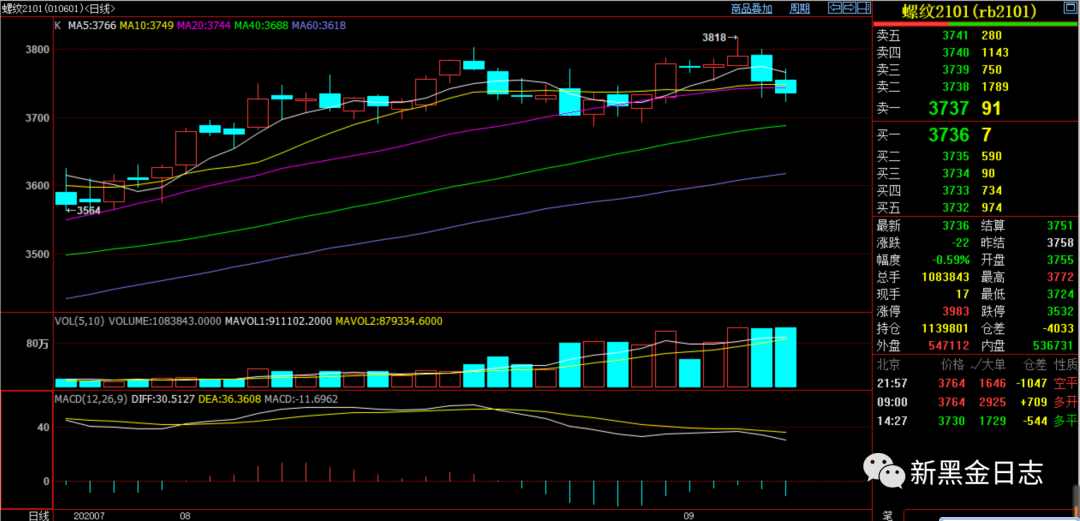
Task: Click the MACD(12,26,9) indicator label
Action: (x=89, y=398)
